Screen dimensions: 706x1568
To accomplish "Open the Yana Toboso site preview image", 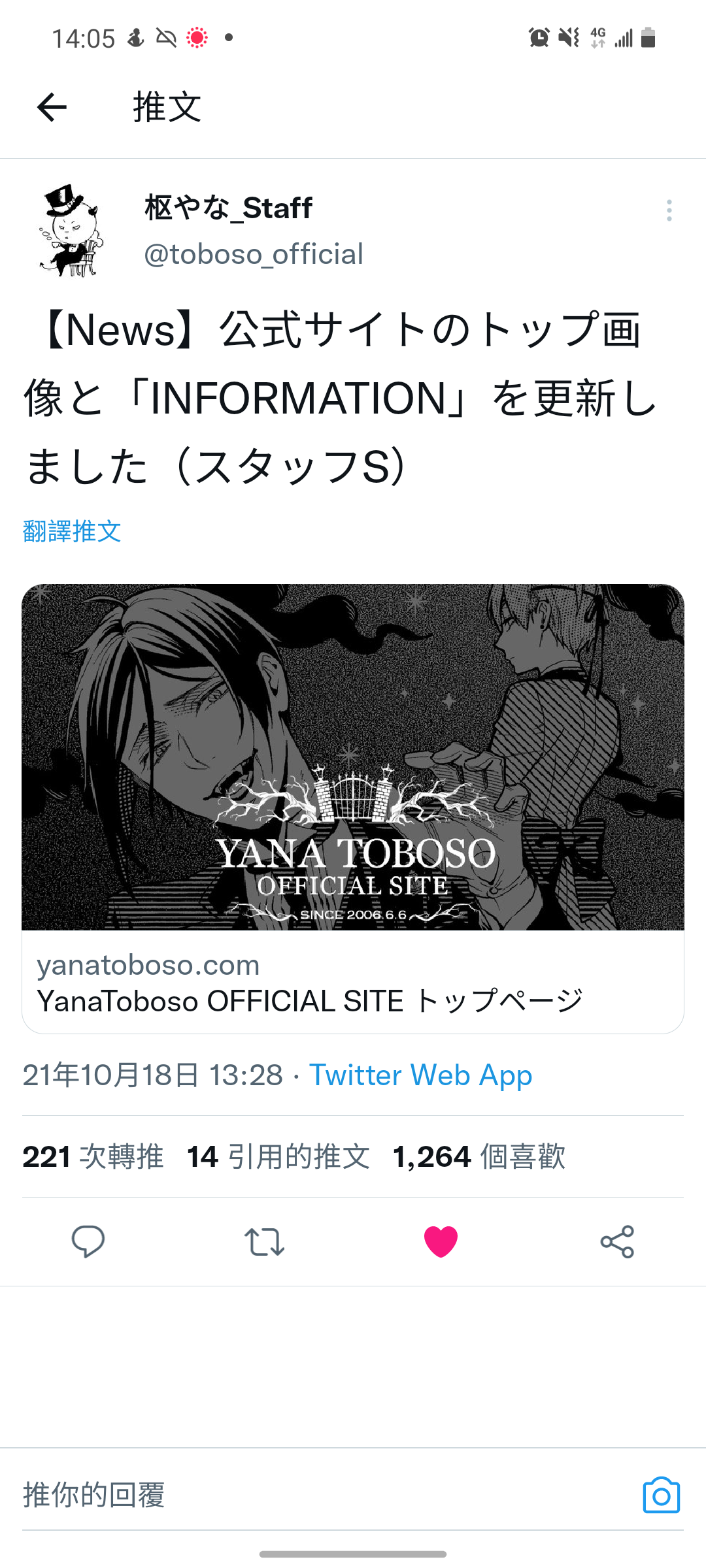I will 353,757.
